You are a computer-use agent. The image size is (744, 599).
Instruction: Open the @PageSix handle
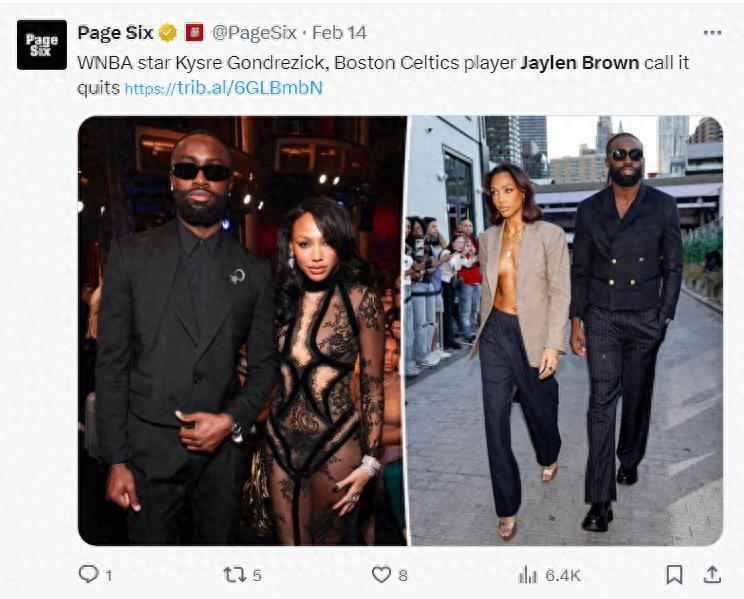pos(254,32)
